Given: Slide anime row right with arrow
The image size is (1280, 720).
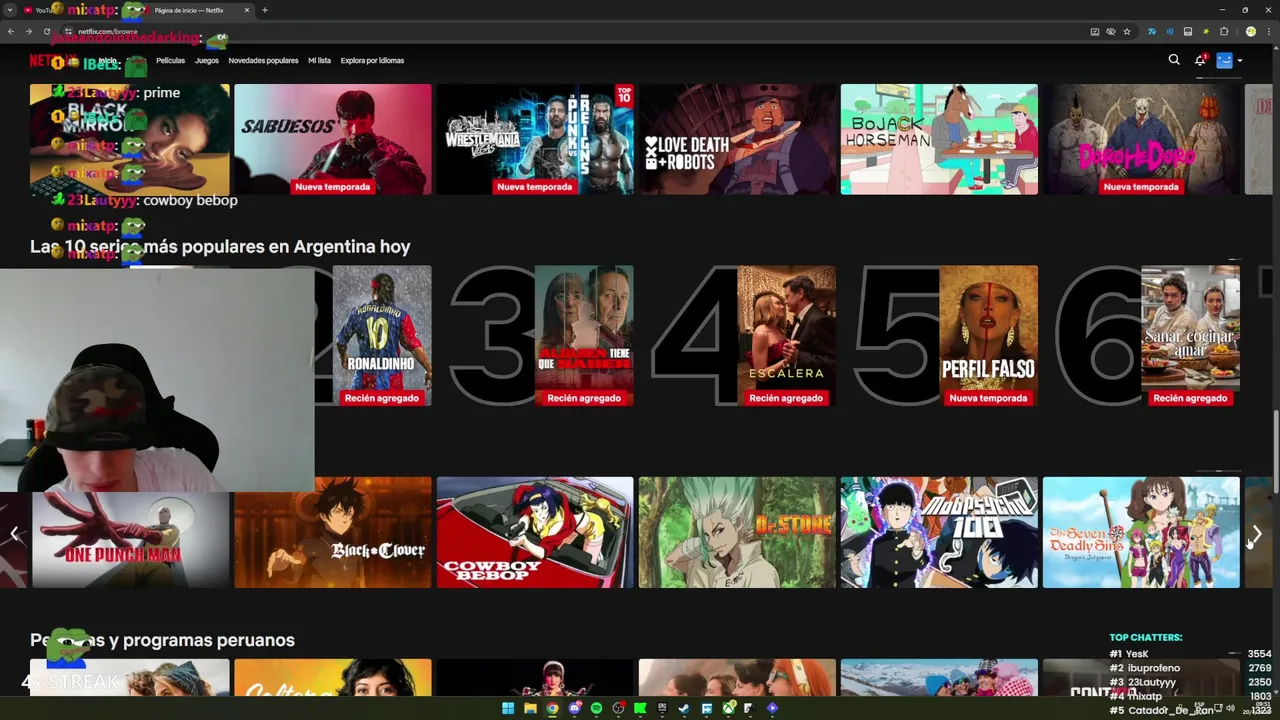Looking at the screenshot, I should 1257,535.
